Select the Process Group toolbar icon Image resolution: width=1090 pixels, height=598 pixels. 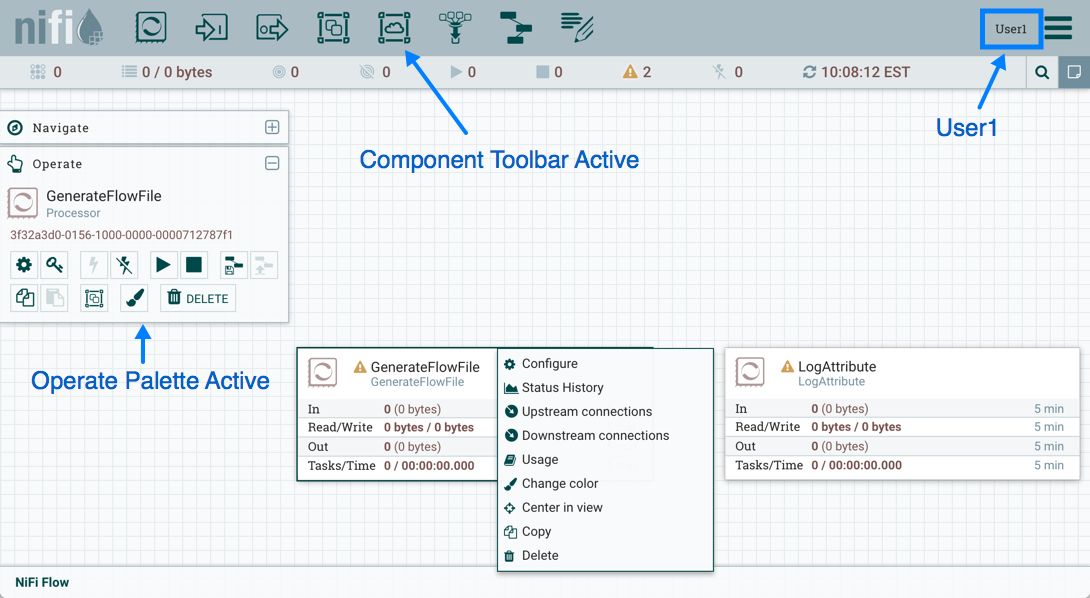pyautogui.click(x=333, y=28)
